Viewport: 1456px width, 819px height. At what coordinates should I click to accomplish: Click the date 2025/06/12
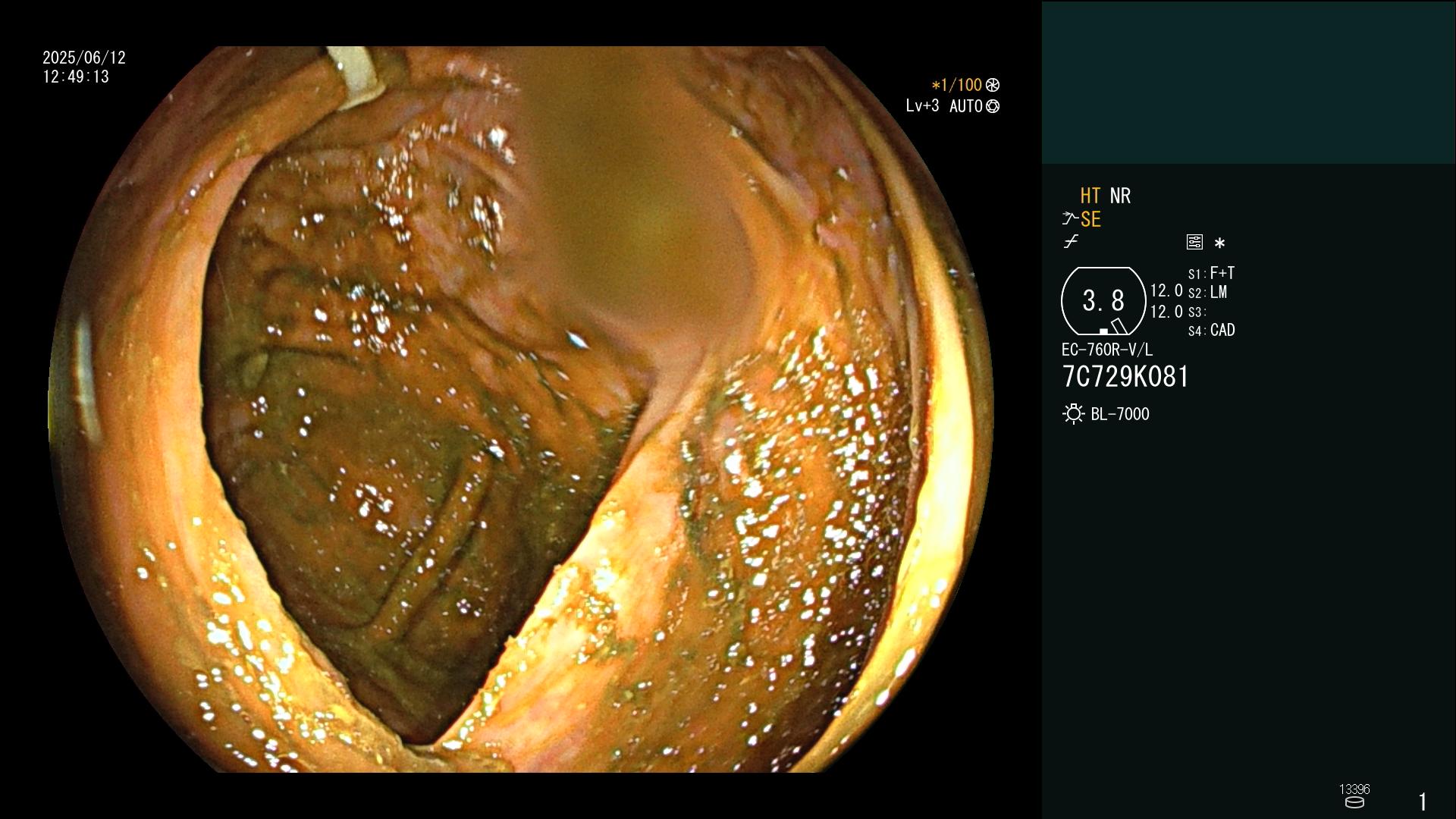84,58
